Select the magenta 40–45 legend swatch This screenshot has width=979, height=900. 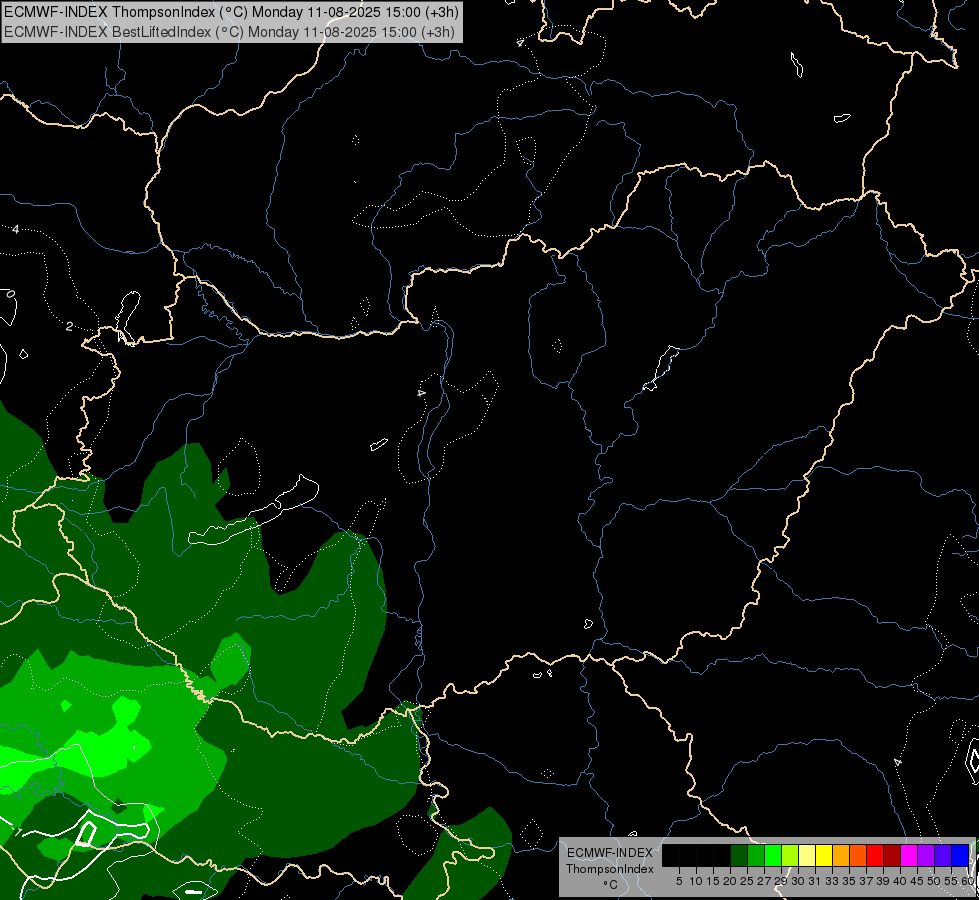coord(909,855)
